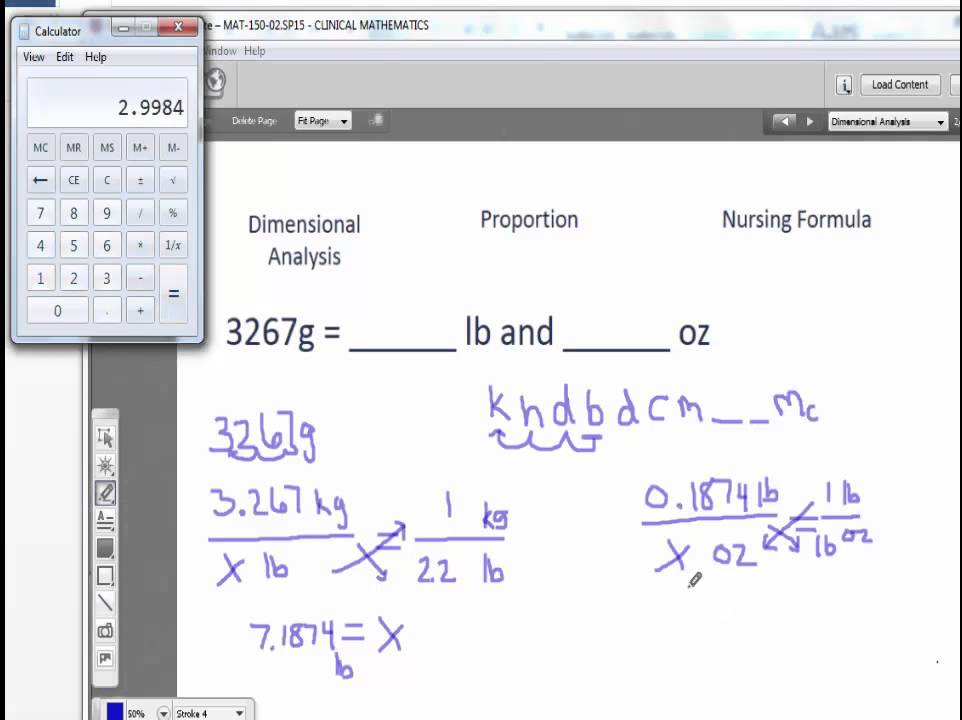The height and width of the screenshot is (720, 962).
Task: Click the globe icon in toolbar
Action: pyautogui.click(x=215, y=81)
